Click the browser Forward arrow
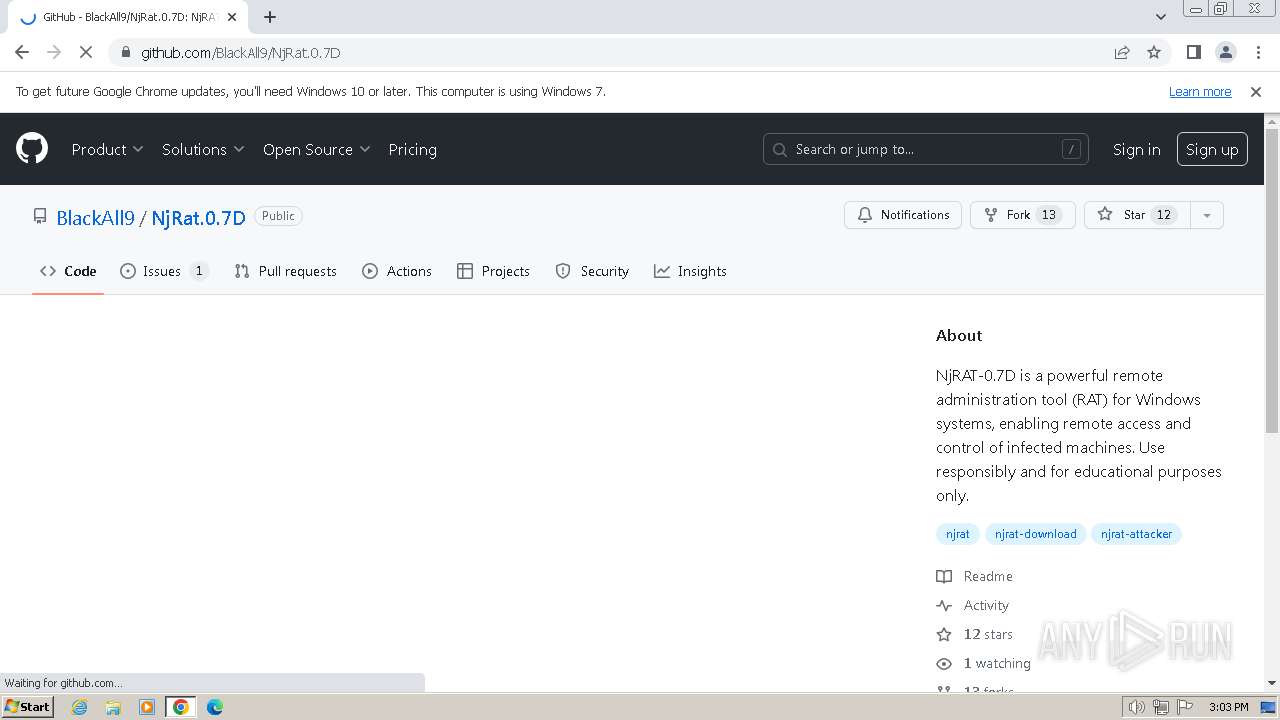Viewport: 1280px width, 720px height. point(54,52)
